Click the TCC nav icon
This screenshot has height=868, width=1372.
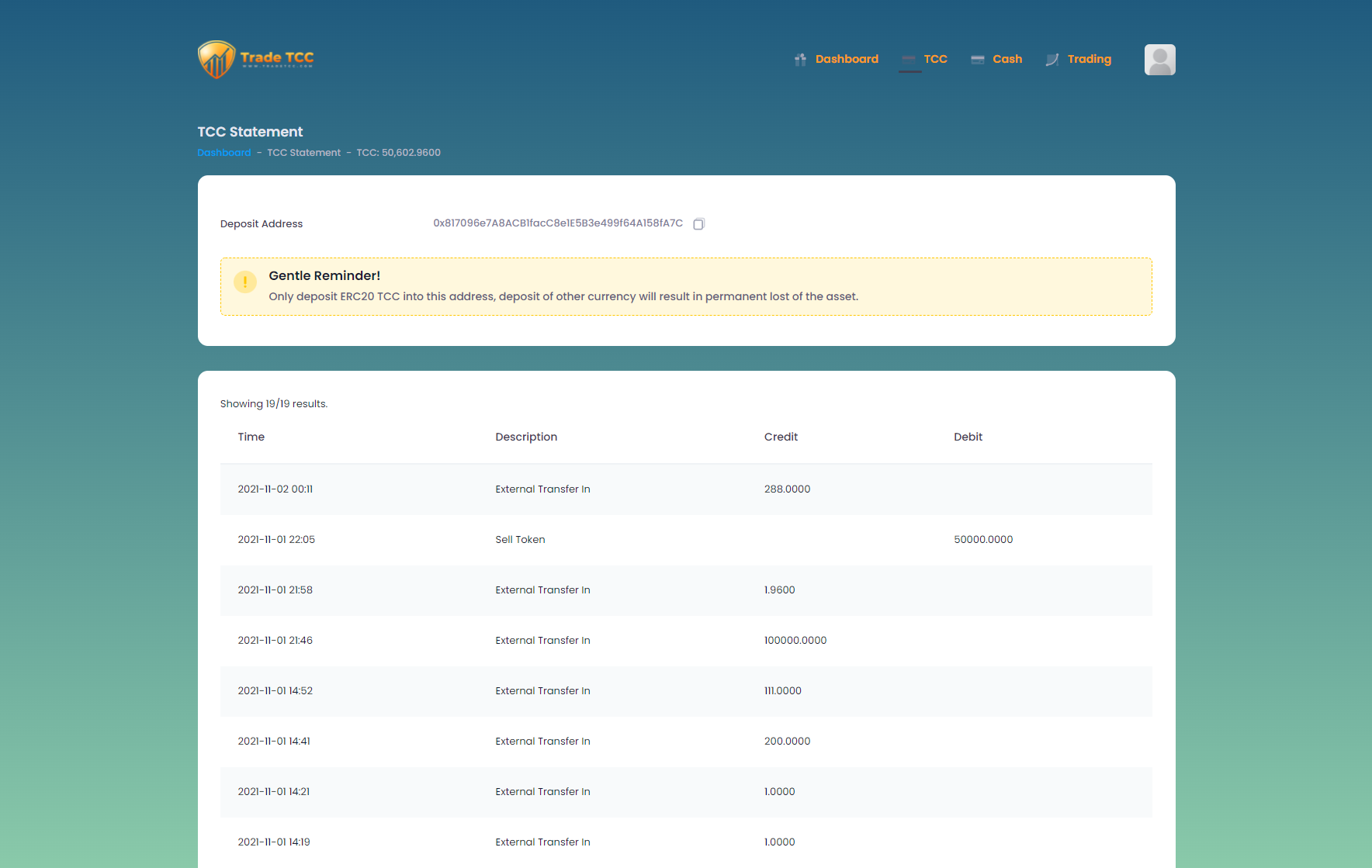[x=909, y=60]
